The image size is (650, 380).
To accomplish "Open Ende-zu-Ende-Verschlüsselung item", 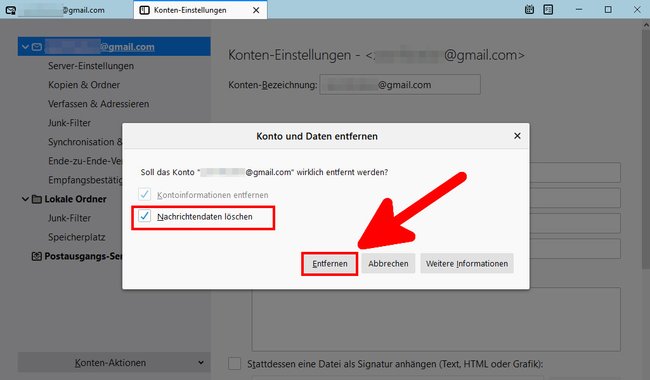I will click(x=85, y=161).
